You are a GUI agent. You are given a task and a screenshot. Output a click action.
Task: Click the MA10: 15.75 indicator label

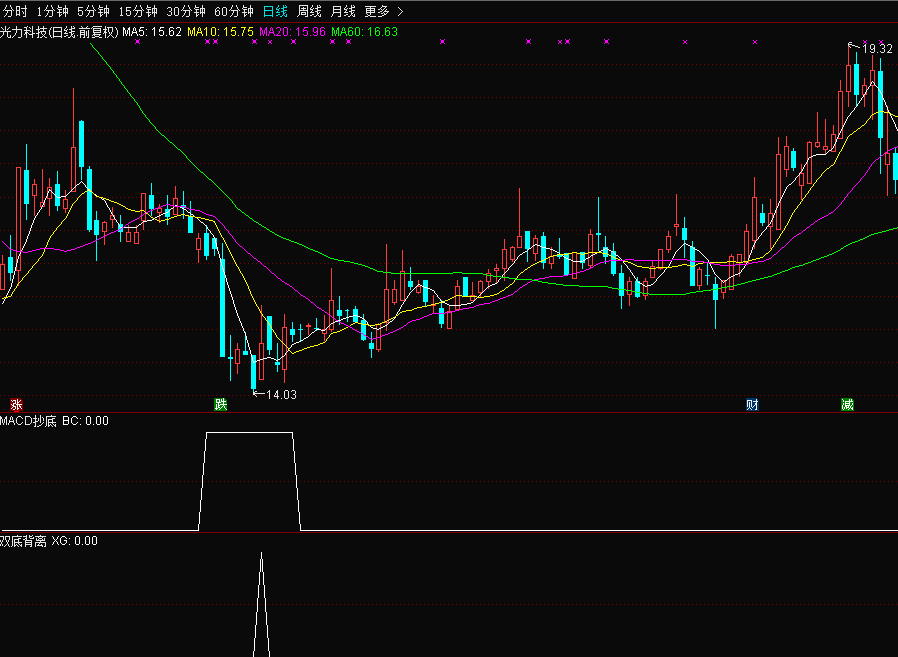tap(220, 32)
